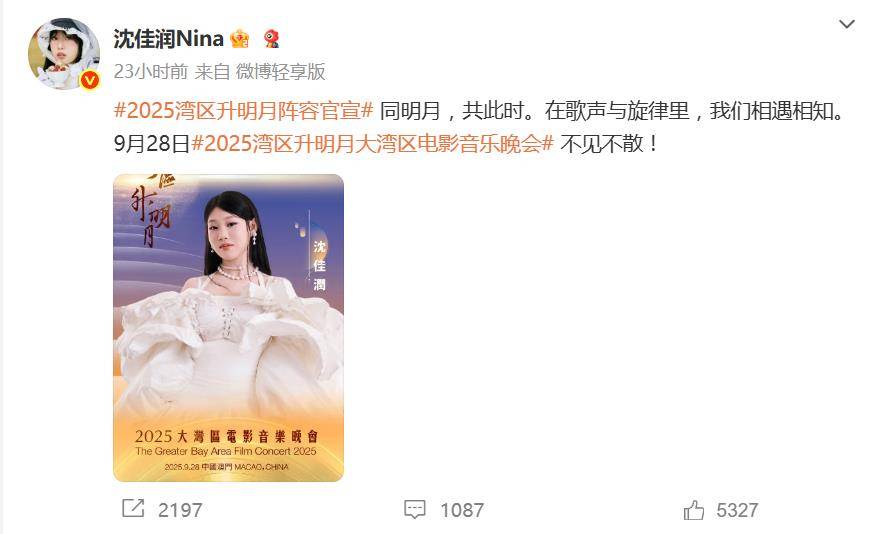Click the comment count 1087
Image resolution: width=880 pixels, height=534 pixels.
[x=462, y=510]
